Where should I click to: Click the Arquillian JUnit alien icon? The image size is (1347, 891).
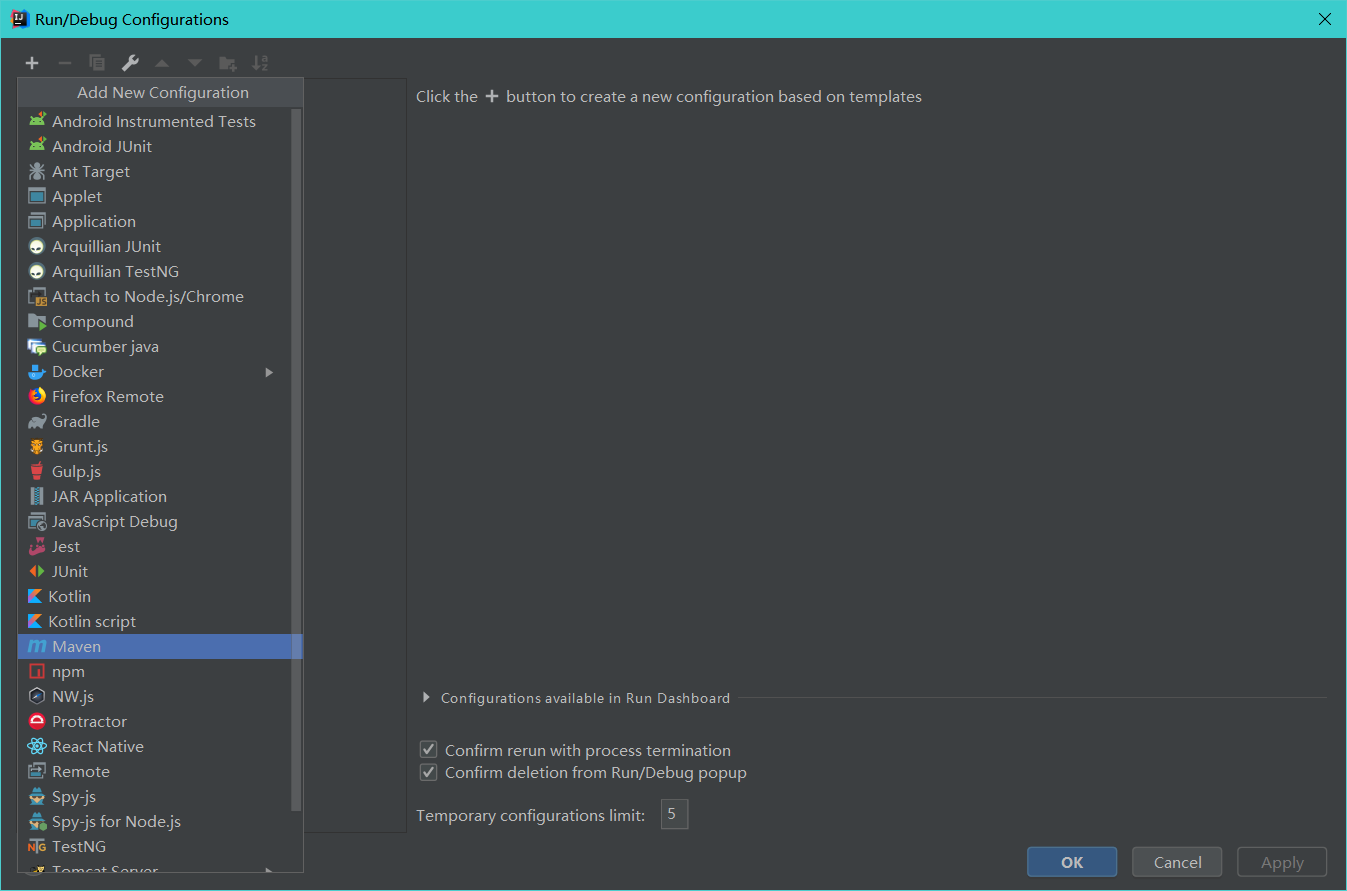click(37, 246)
